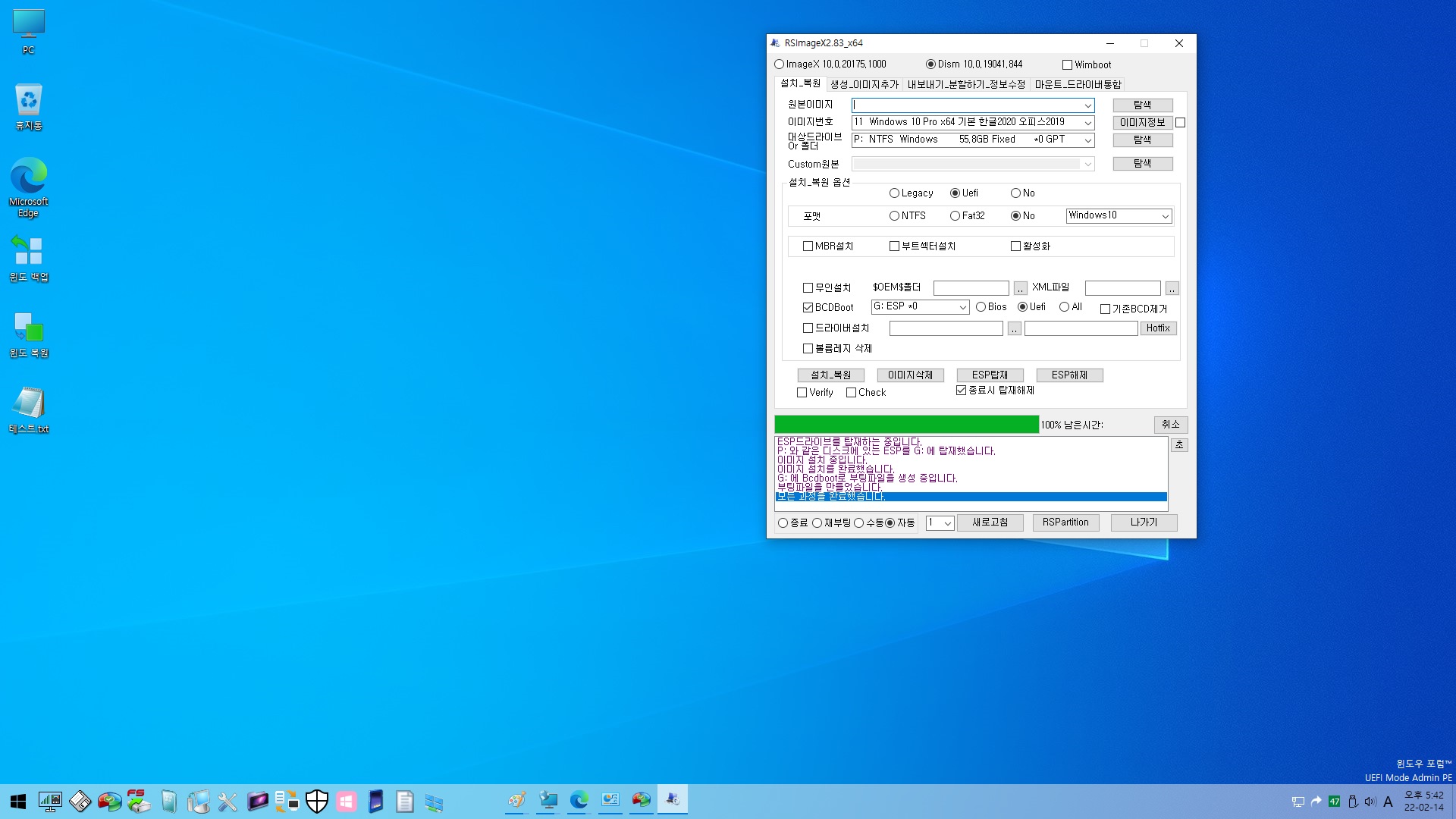1456x819 pixels.
Task: Click the green 47 temperature tray icon
Action: click(x=1335, y=802)
